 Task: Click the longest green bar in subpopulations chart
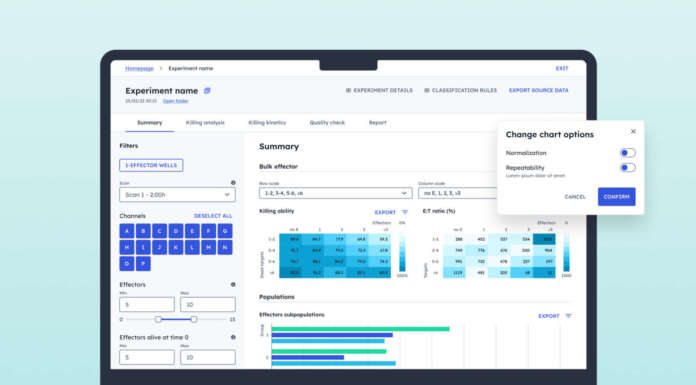(x=360, y=329)
